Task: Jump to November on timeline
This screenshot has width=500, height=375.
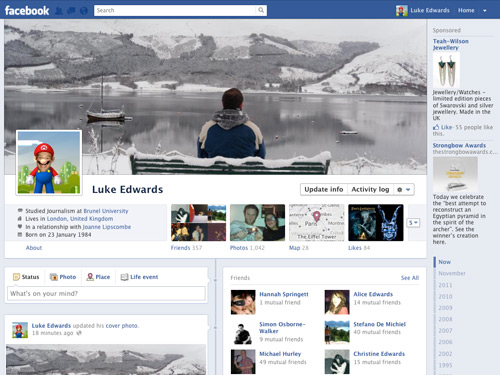Action: click(x=452, y=273)
